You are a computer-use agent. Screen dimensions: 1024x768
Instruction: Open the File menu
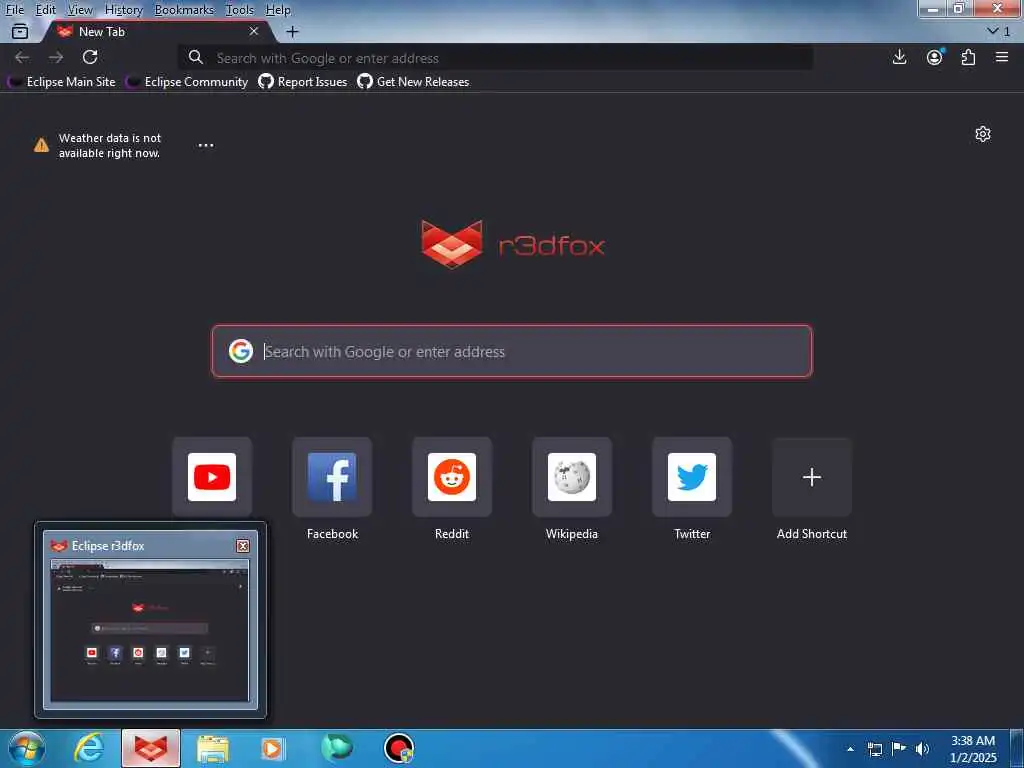pyautogui.click(x=14, y=10)
